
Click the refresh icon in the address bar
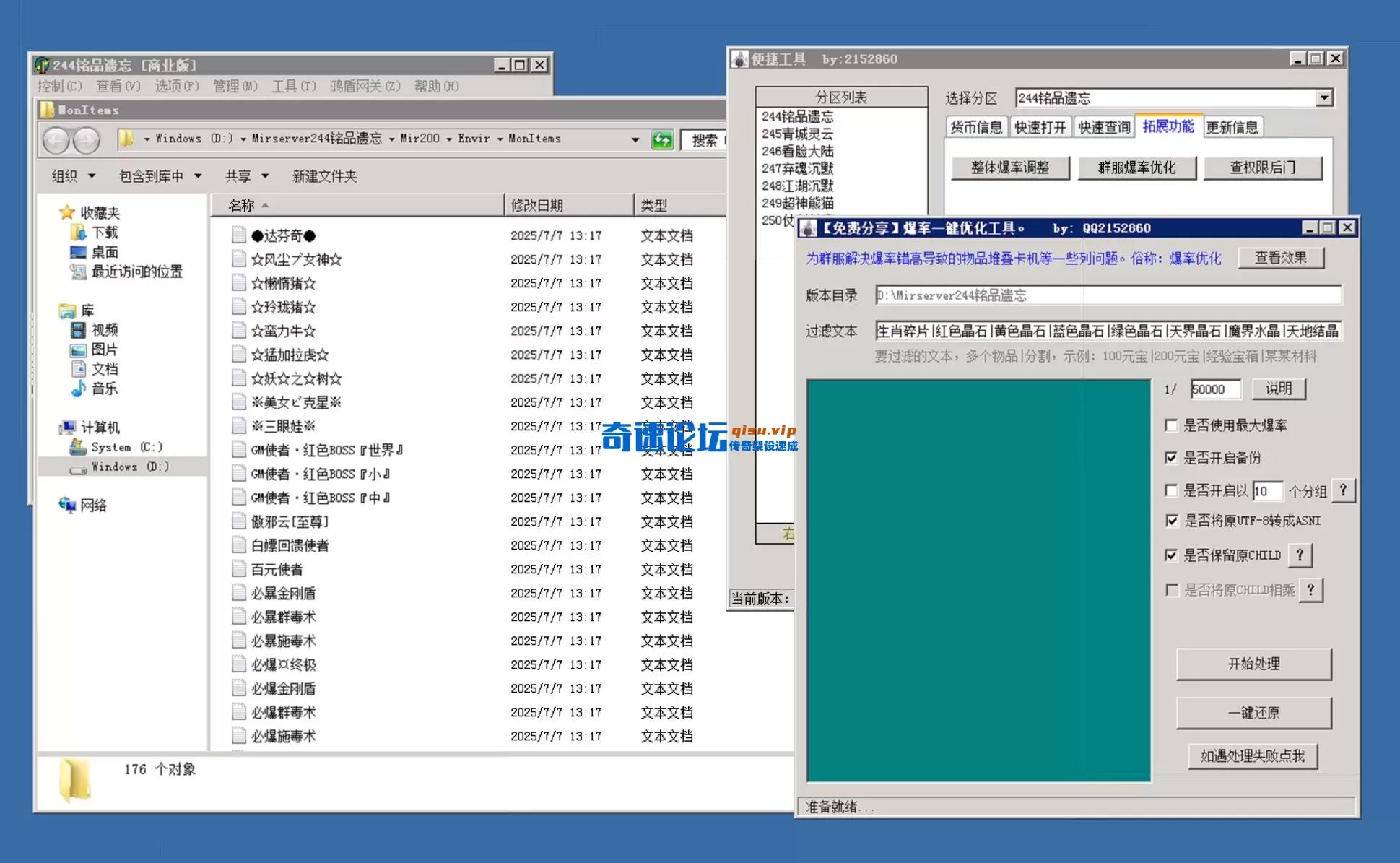click(661, 139)
